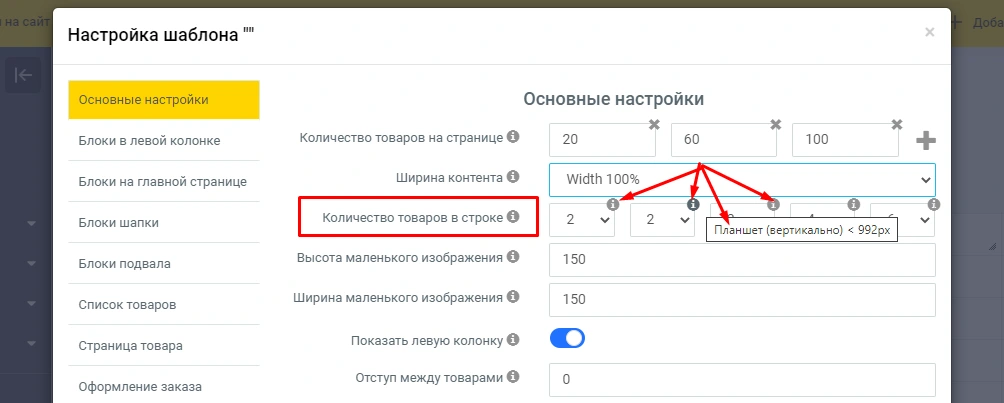This screenshot has width=1004, height=403.
Task: Click the Отступ между товарами input field
Action: pyautogui.click(x=742, y=380)
